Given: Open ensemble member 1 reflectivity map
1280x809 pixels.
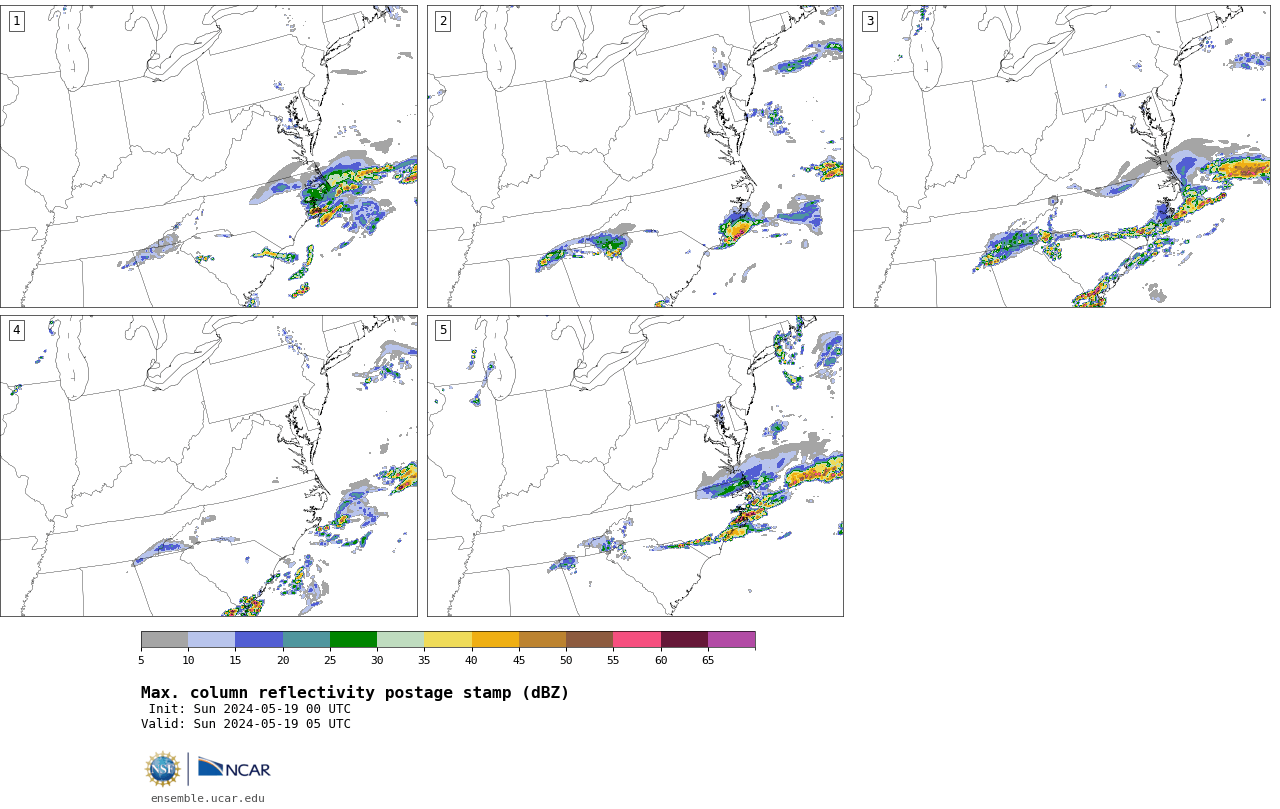Looking at the screenshot, I should click(x=209, y=156).
